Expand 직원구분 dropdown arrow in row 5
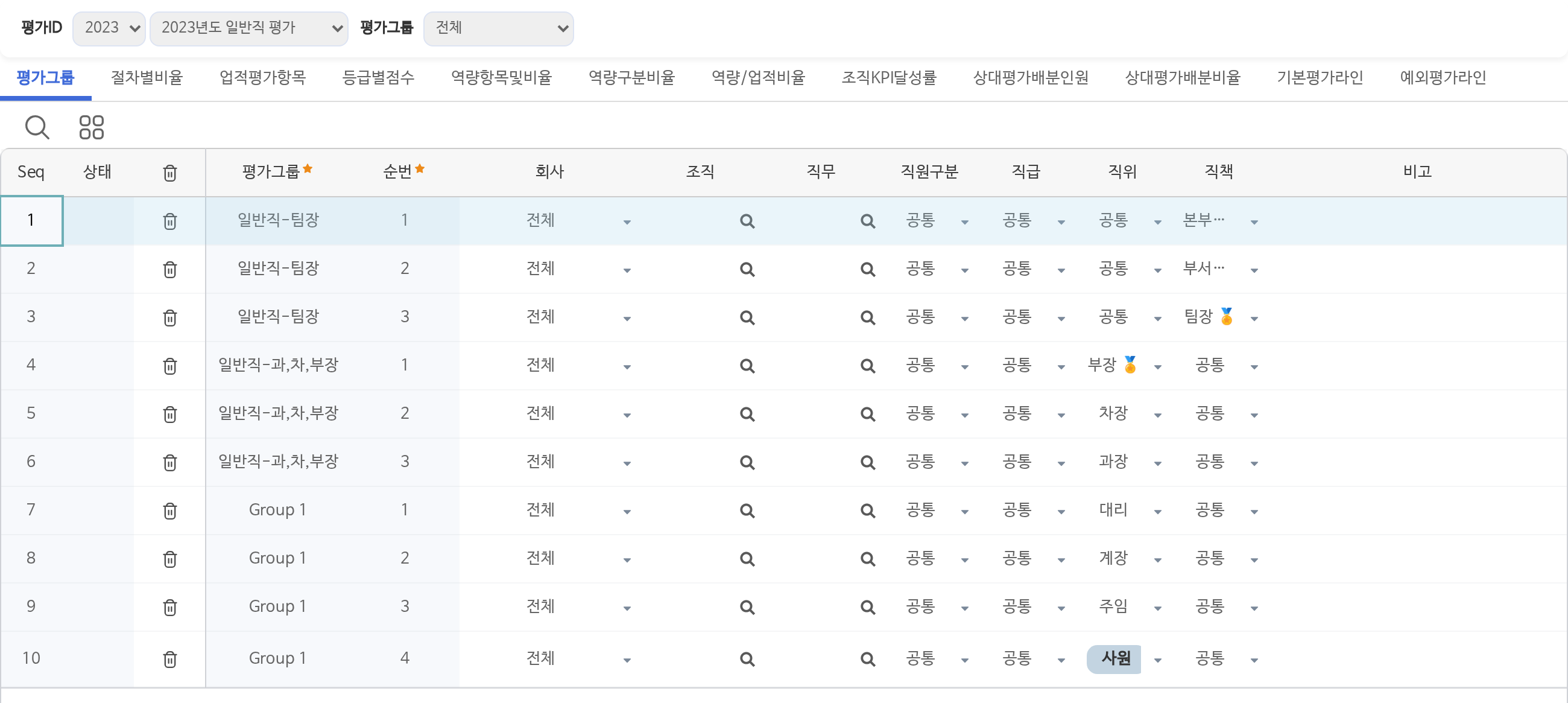This screenshot has height=703, width=1568. click(965, 416)
